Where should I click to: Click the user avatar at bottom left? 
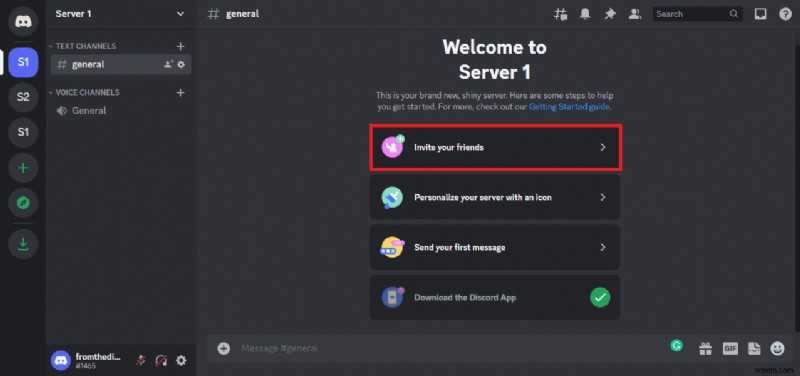tap(61, 360)
